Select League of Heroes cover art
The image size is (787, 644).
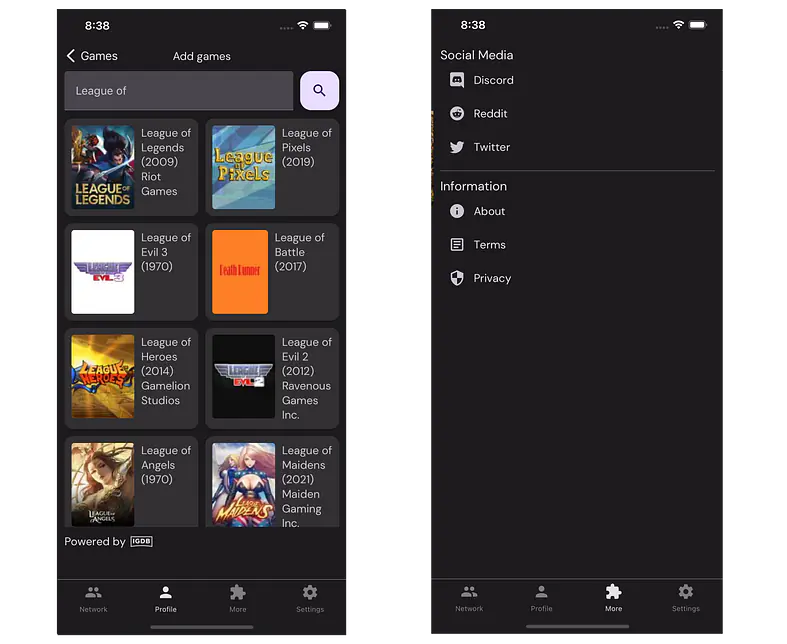[x=103, y=376]
